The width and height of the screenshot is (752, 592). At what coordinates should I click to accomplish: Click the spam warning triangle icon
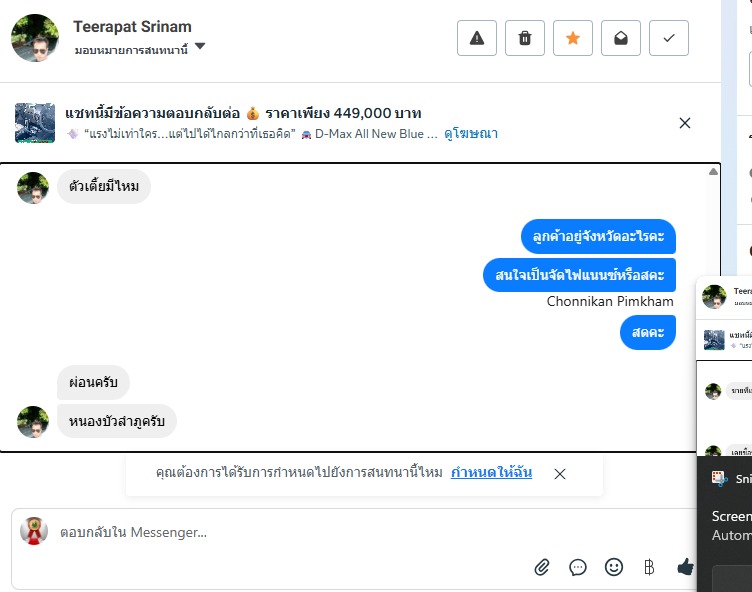477,38
